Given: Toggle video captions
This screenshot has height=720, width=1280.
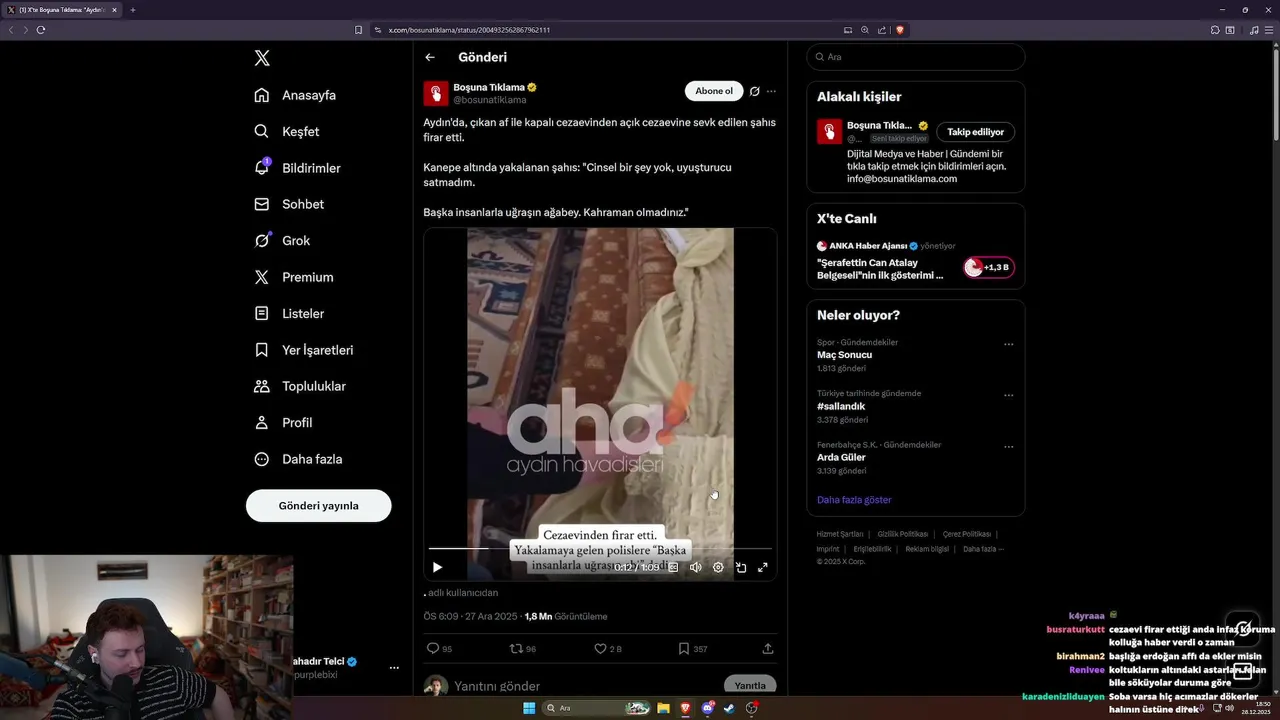Looking at the screenshot, I should pyautogui.click(x=673, y=567).
